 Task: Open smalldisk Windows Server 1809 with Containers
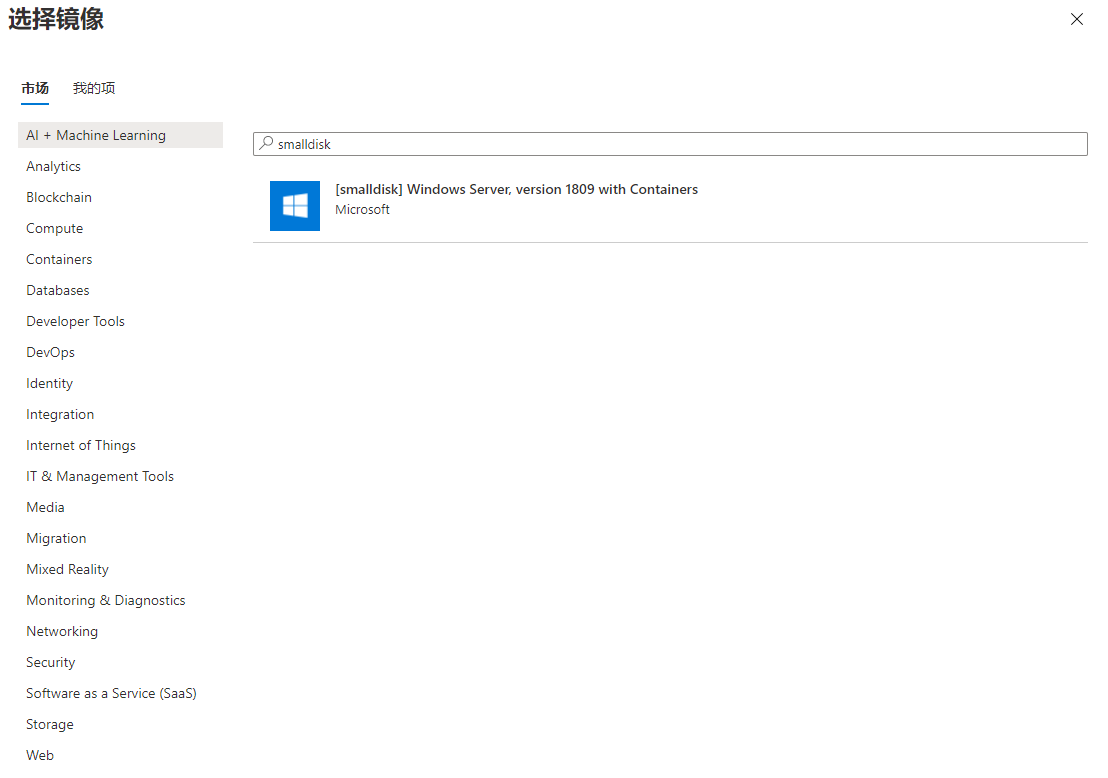point(516,189)
